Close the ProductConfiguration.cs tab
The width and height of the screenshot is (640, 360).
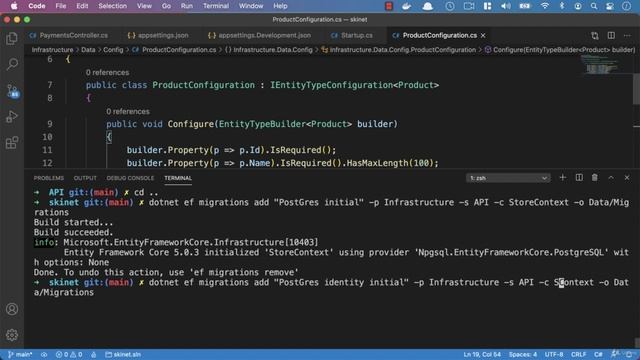coord(483,36)
